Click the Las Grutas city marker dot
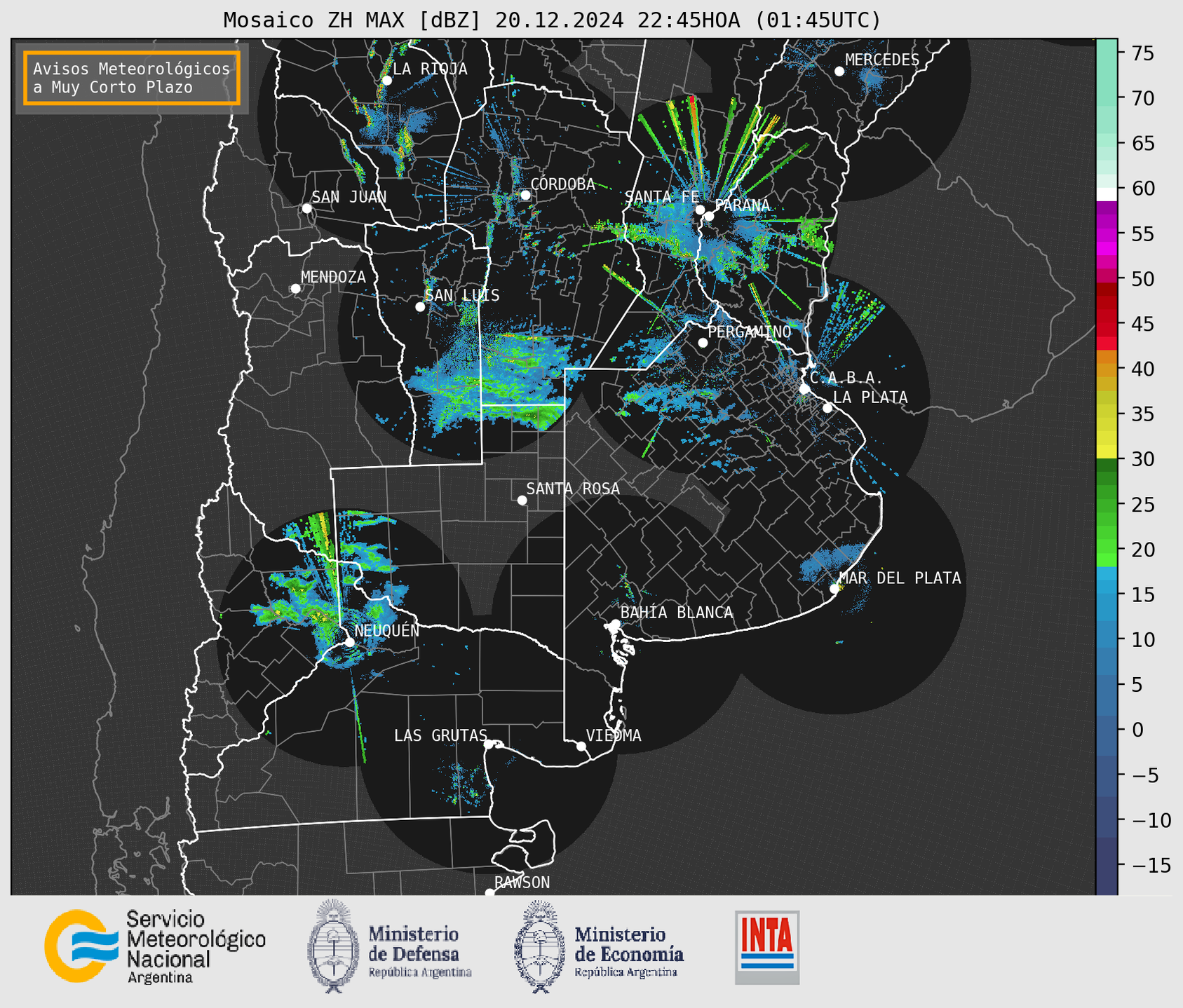The image size is (1183, 1008). click(489, 744)
